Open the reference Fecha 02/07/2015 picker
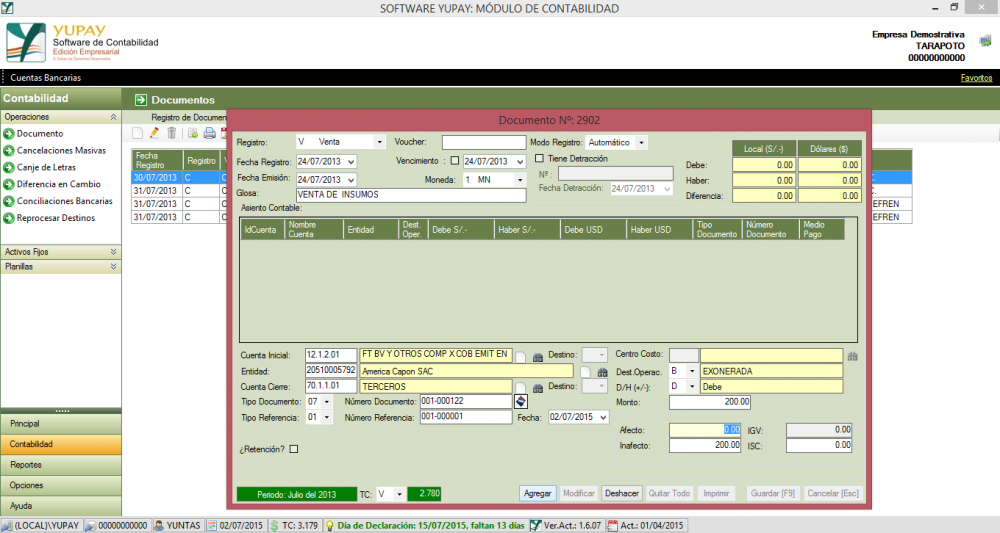 tap(603, 417)
